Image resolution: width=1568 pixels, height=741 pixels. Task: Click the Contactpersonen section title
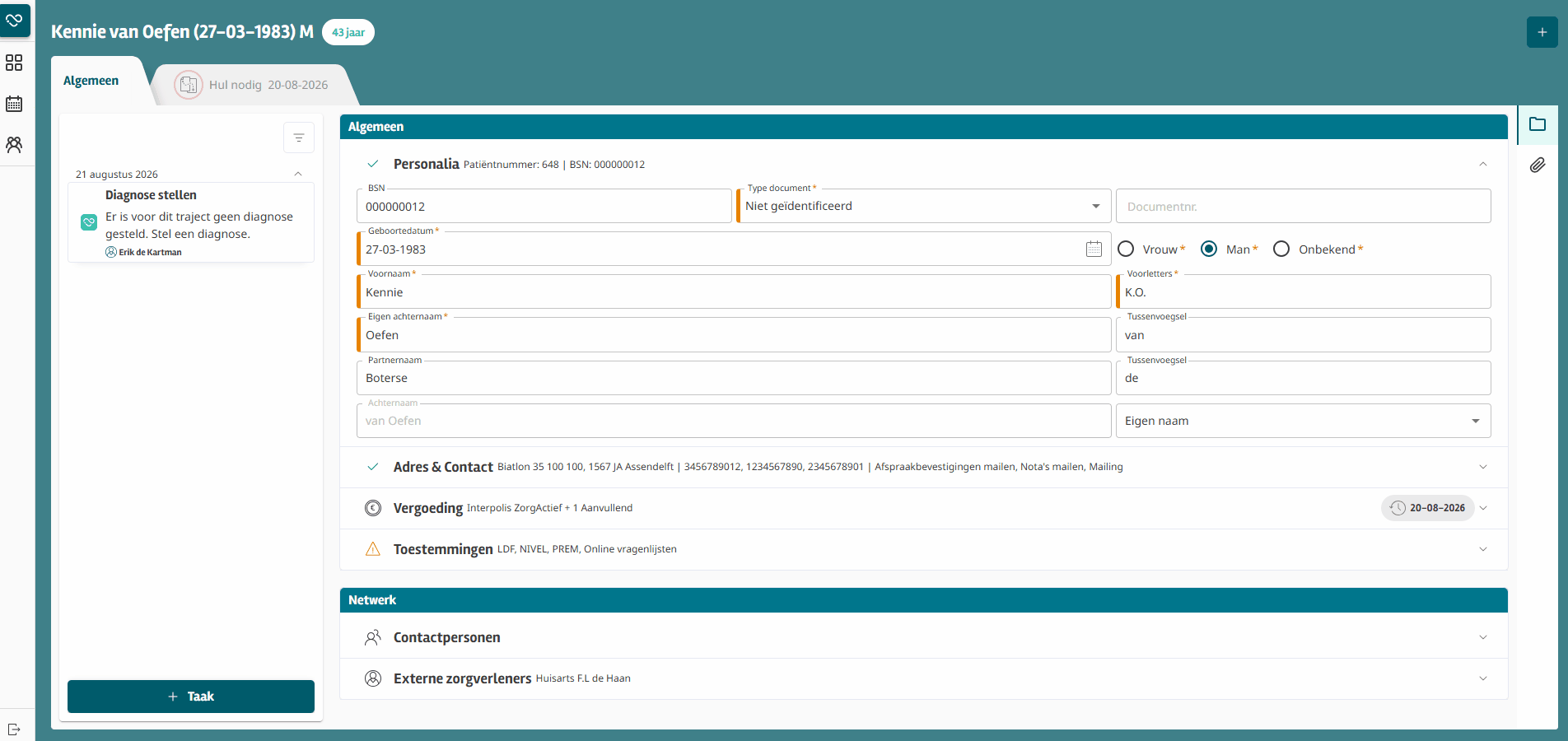pos(446,637)
